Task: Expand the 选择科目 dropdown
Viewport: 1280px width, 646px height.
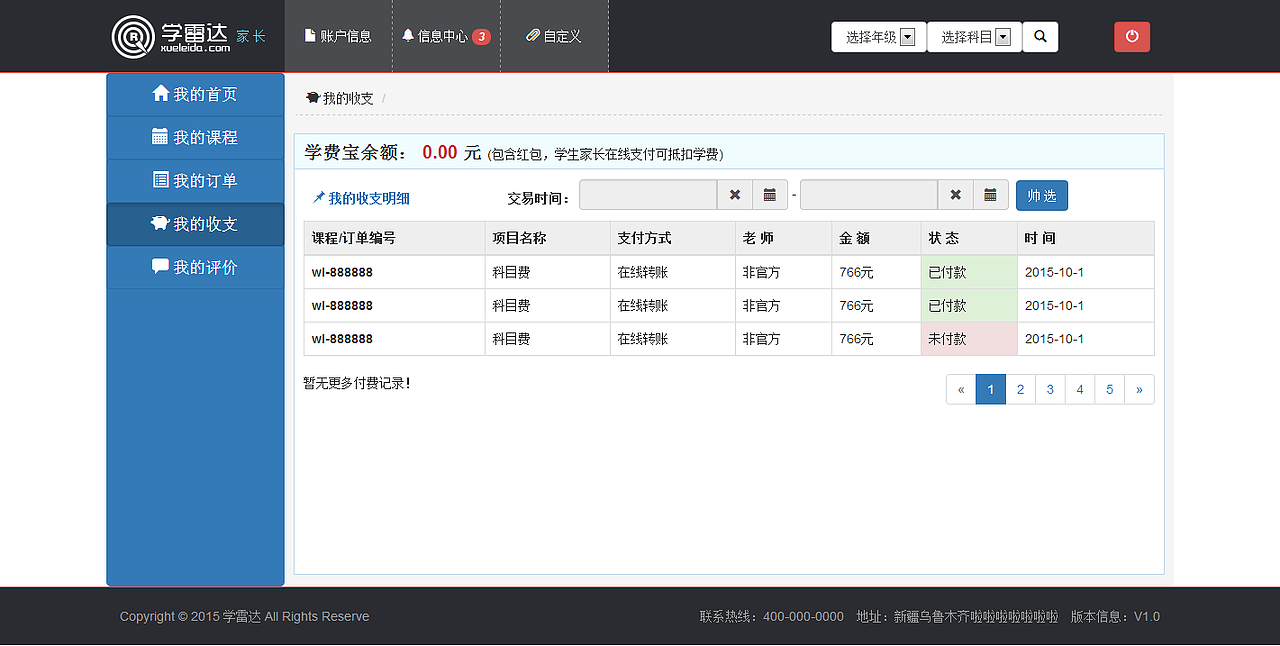Action: (974, 37)
